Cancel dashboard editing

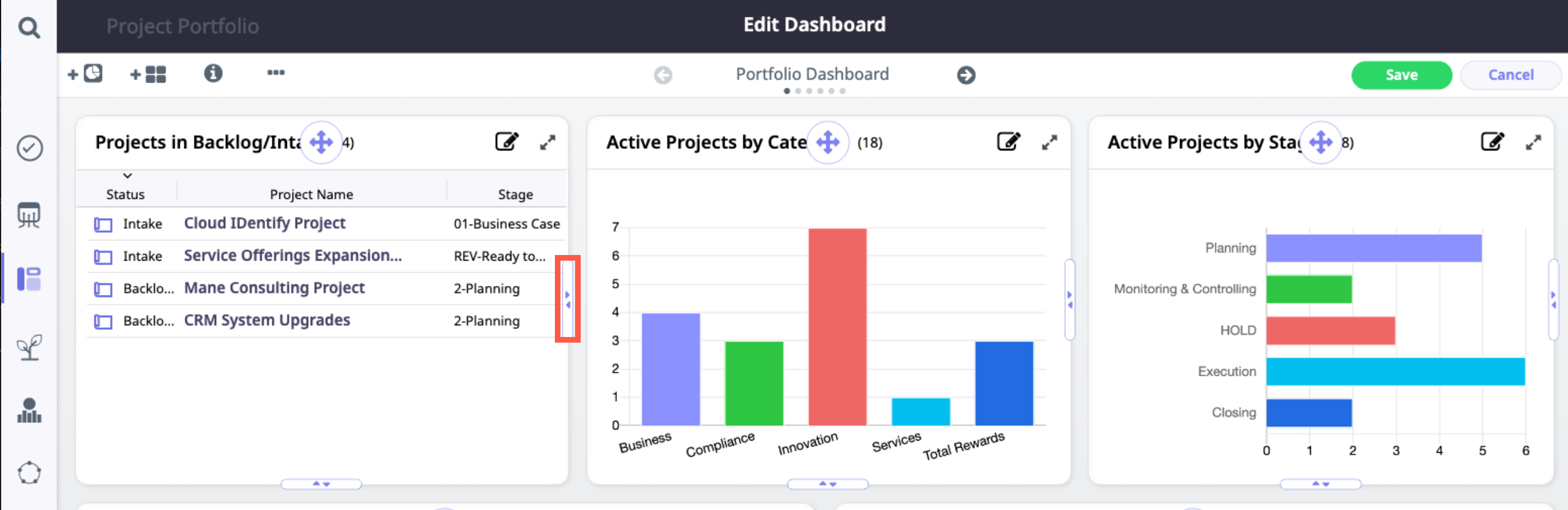tap(1510, 75)
